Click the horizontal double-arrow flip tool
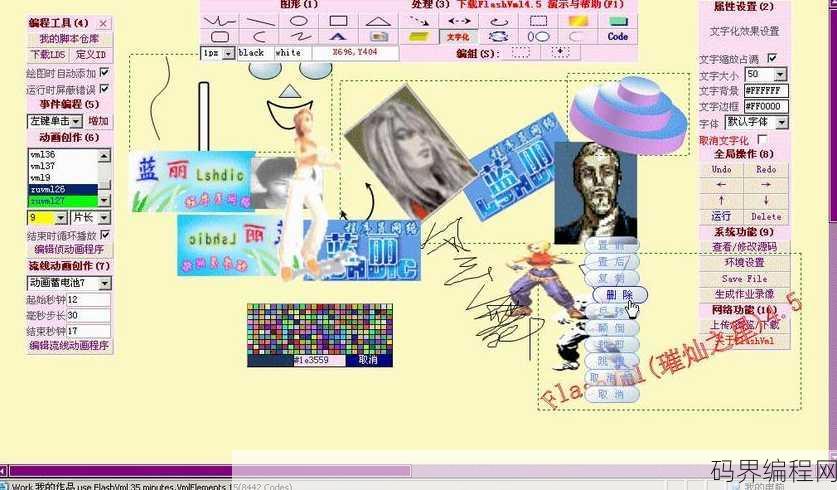Screen dimensions: 837x490 [459, 21]
